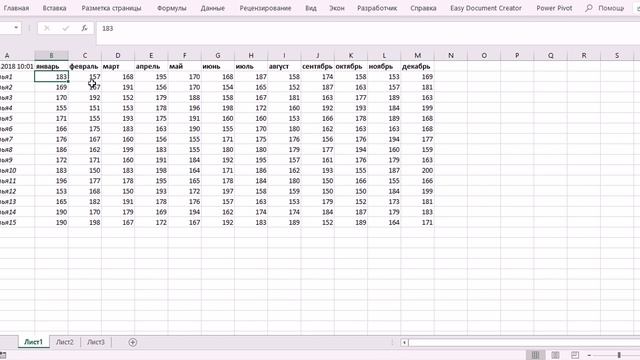Select row label ending #15

click(17, 222)
